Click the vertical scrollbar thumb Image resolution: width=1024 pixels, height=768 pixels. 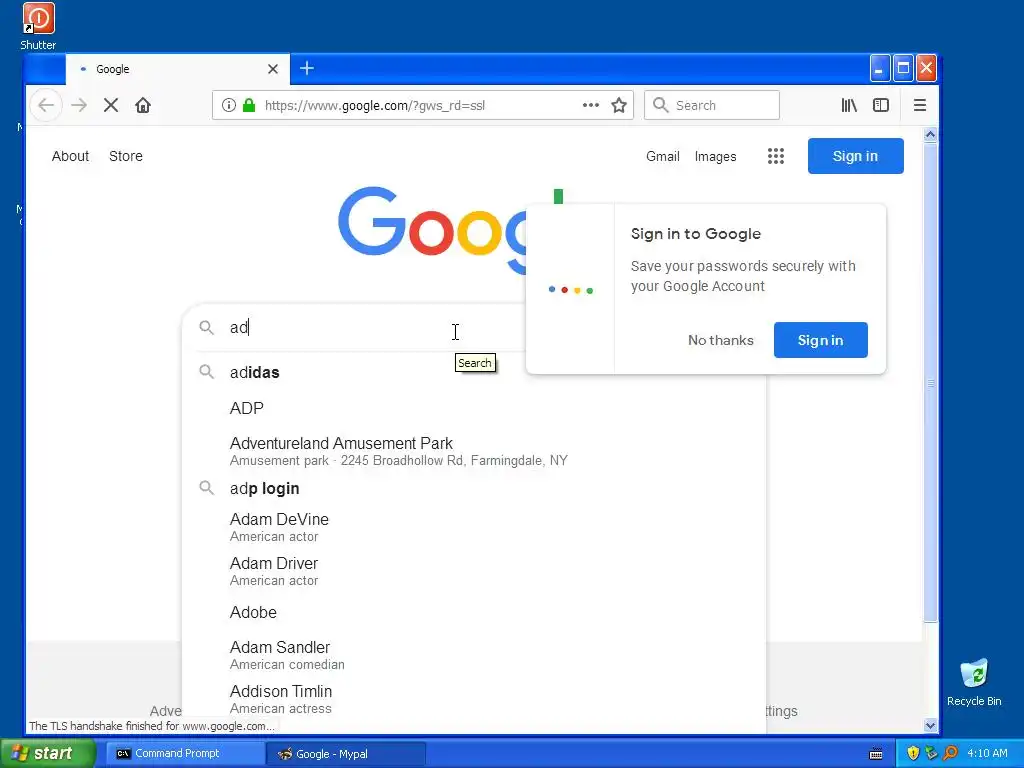(x=930, y=383)
